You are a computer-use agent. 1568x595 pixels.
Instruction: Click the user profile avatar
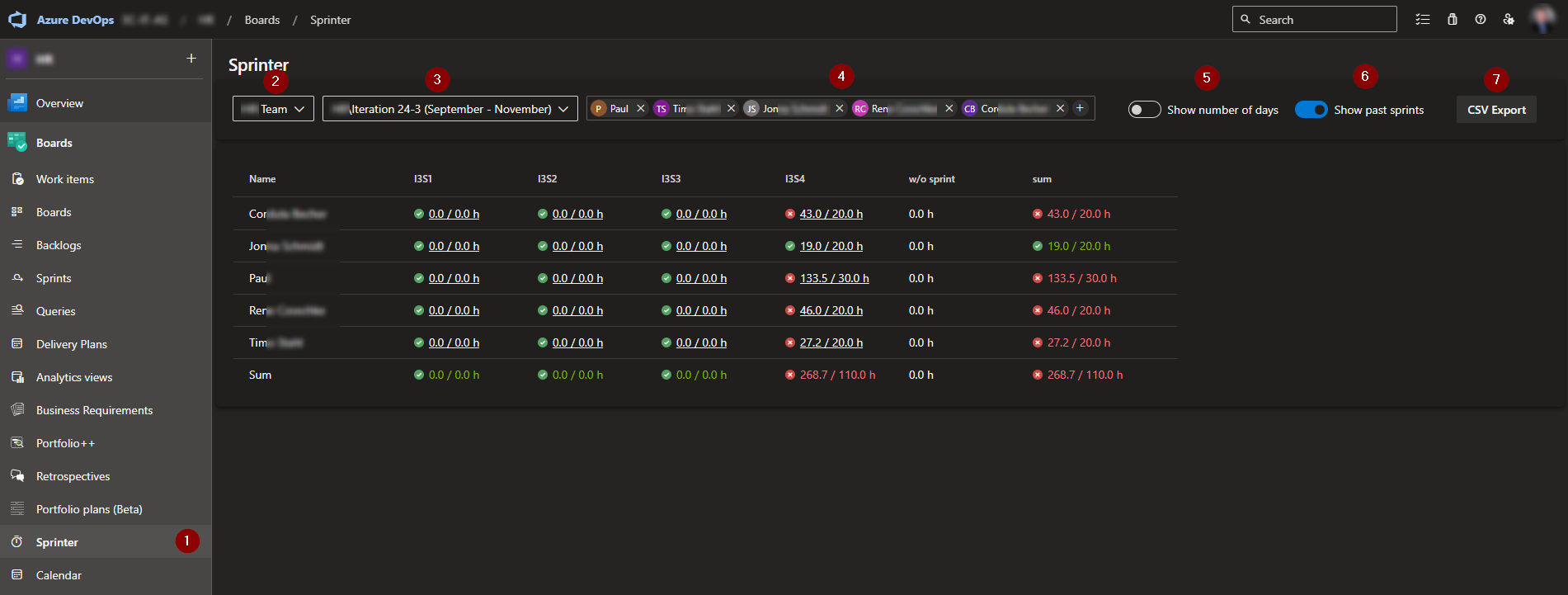tap(1542, 19)
